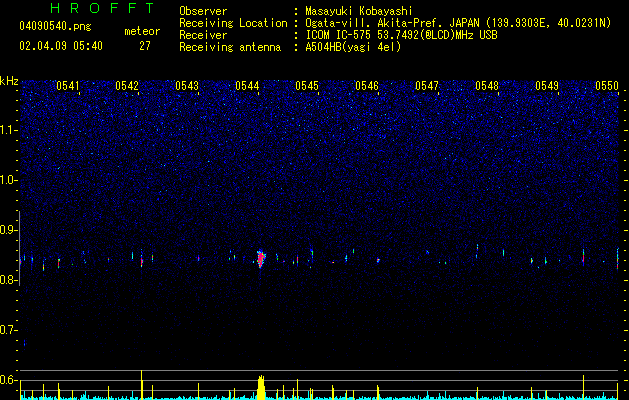Click the date stamp 02.04.09 05:40

pyautogui.click(x=61, y=46)
